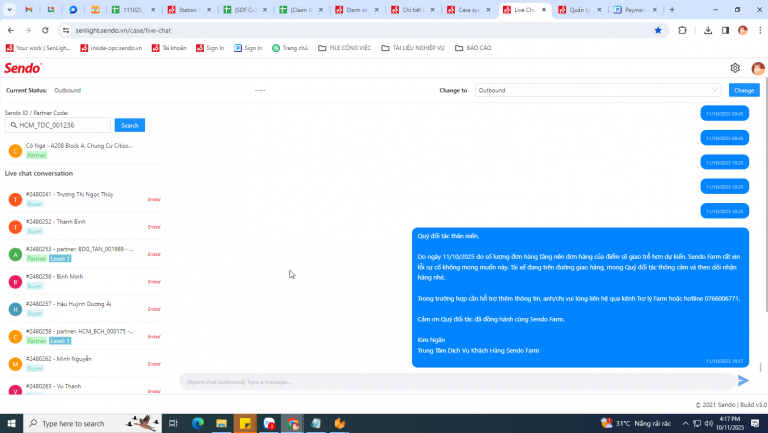Image resolution: width=768 pixels, height=433 pixels.
Task: View site information icon in address bar
Action: pos(66,30)
